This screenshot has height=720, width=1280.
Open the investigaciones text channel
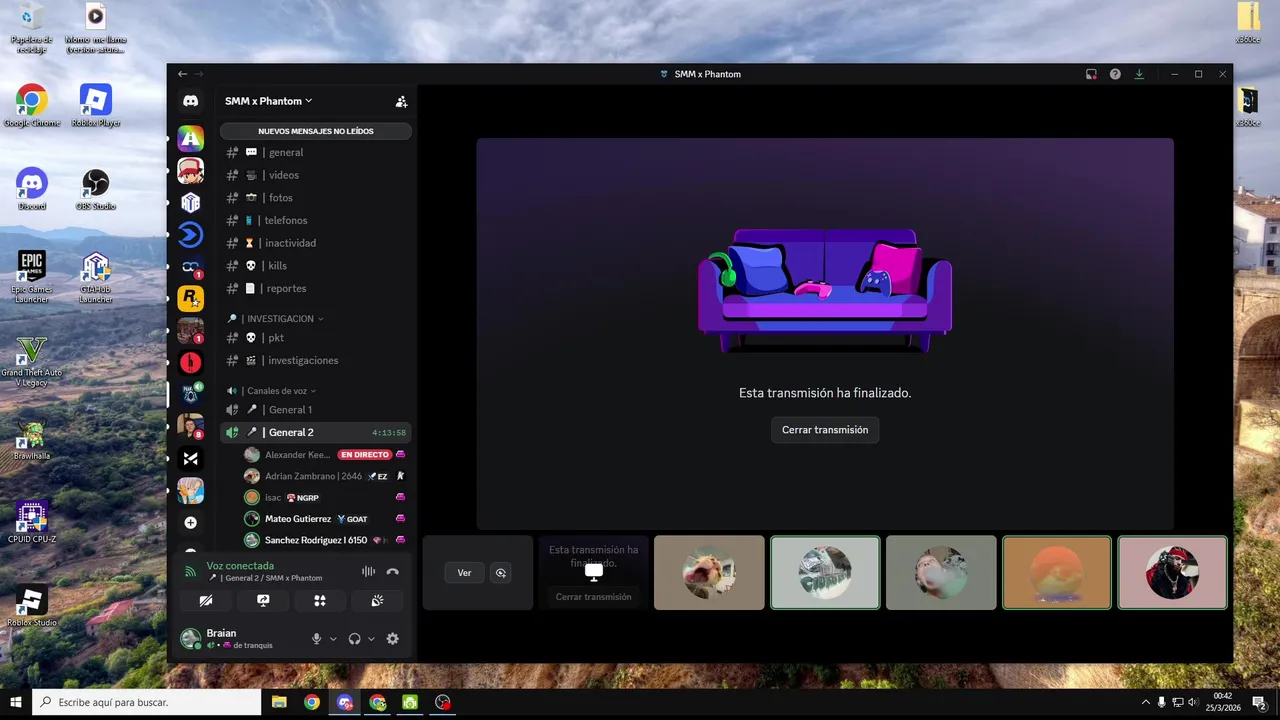pos(315,360)
